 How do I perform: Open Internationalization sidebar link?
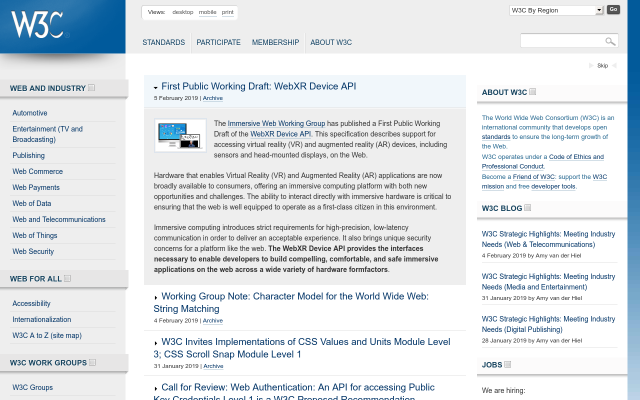(x=42, y=319)
